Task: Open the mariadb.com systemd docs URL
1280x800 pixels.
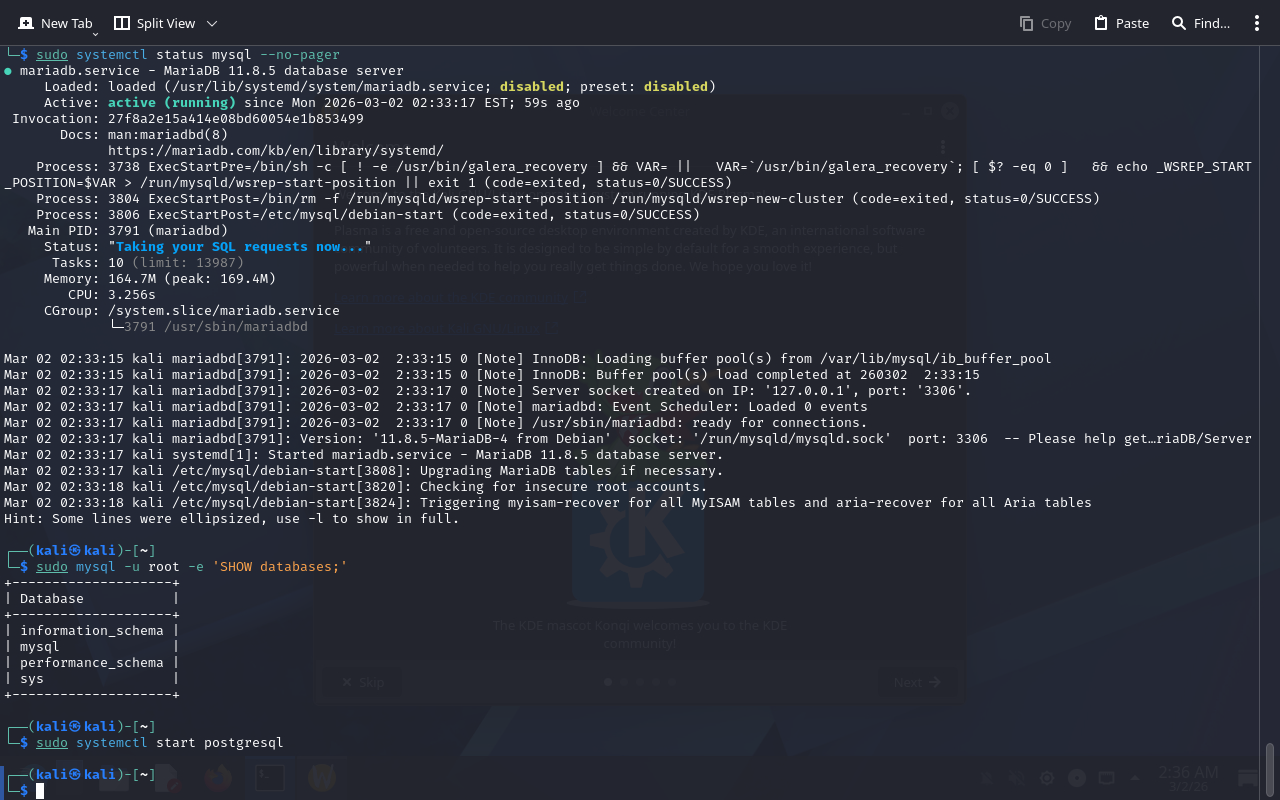Action: pyautogui.click(x=275, y=151)
